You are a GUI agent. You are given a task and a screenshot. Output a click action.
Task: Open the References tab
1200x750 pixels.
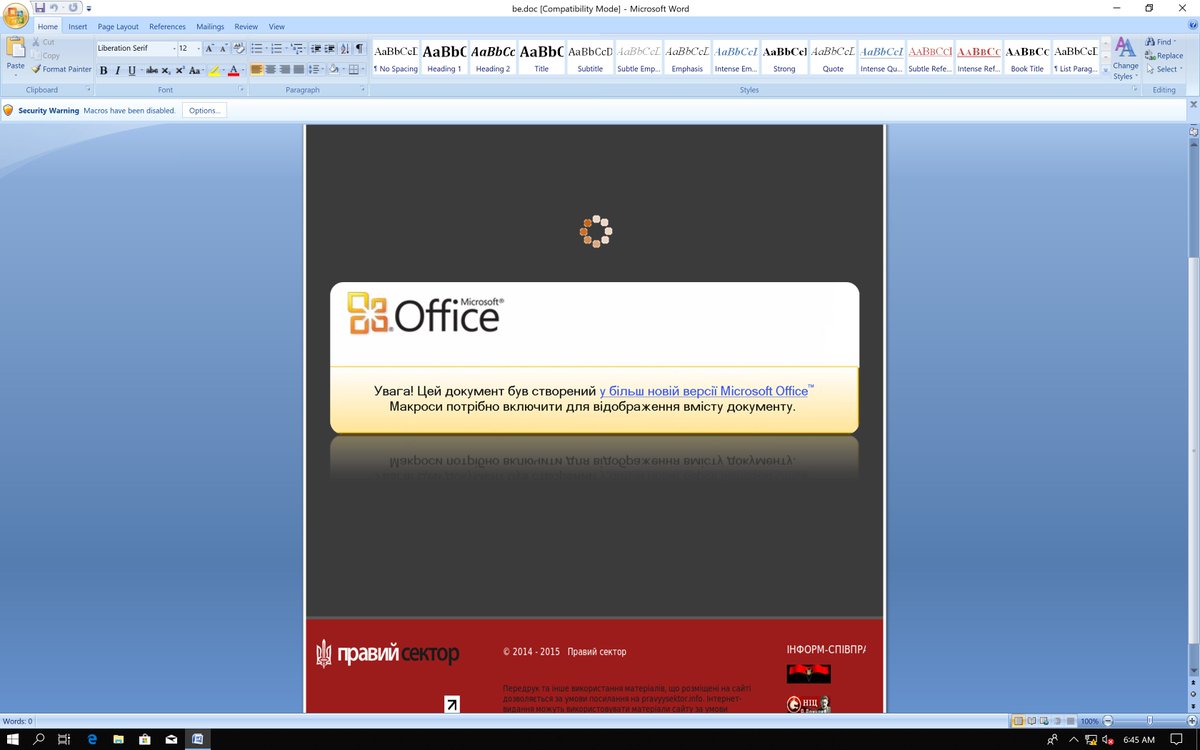coord(167,27)
